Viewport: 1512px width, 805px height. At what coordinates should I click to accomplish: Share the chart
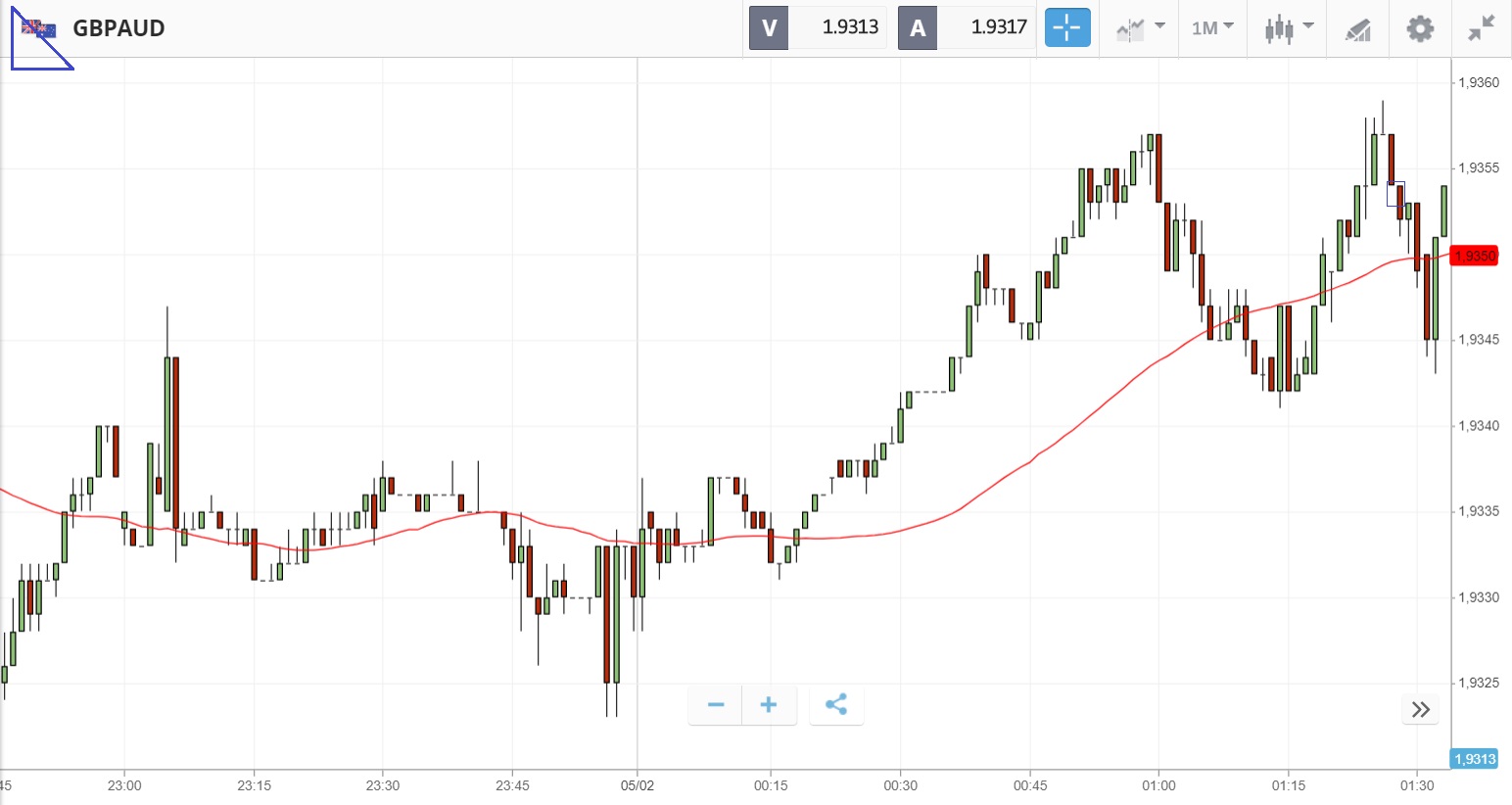click(835, 705)
